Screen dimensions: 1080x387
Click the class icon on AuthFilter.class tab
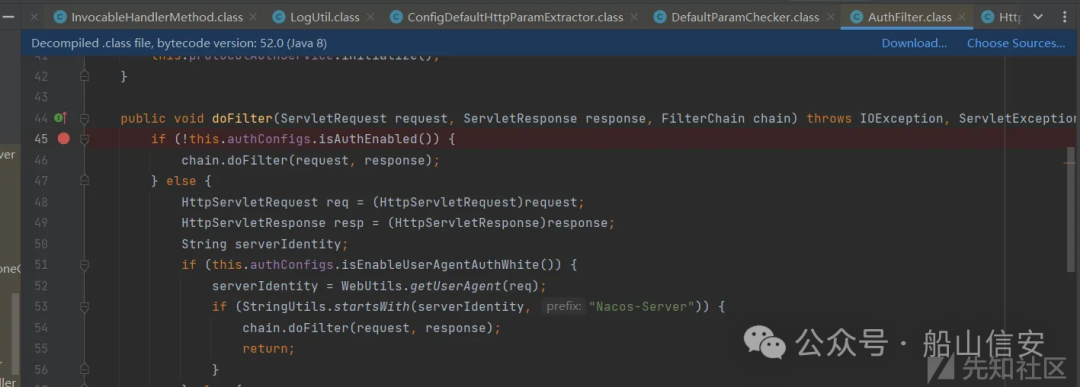coord(856,17)
